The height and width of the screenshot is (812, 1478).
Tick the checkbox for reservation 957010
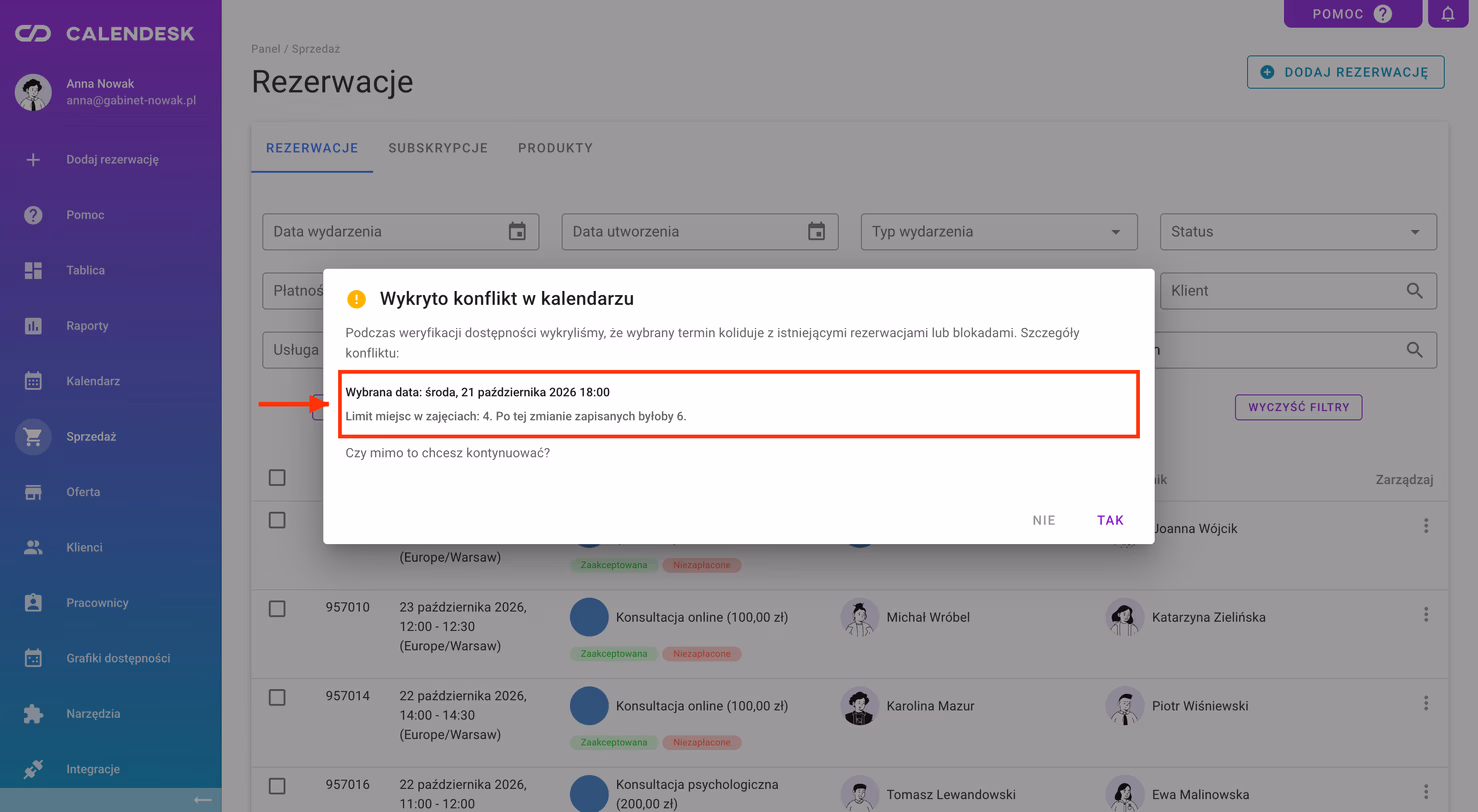pos(277,608)
